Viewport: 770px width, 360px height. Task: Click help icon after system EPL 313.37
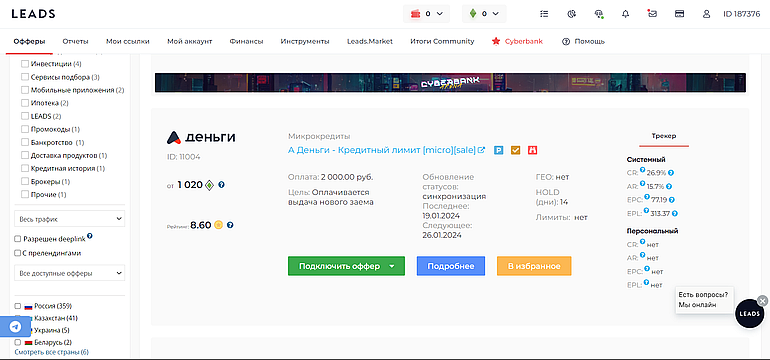tap(675, 214)
